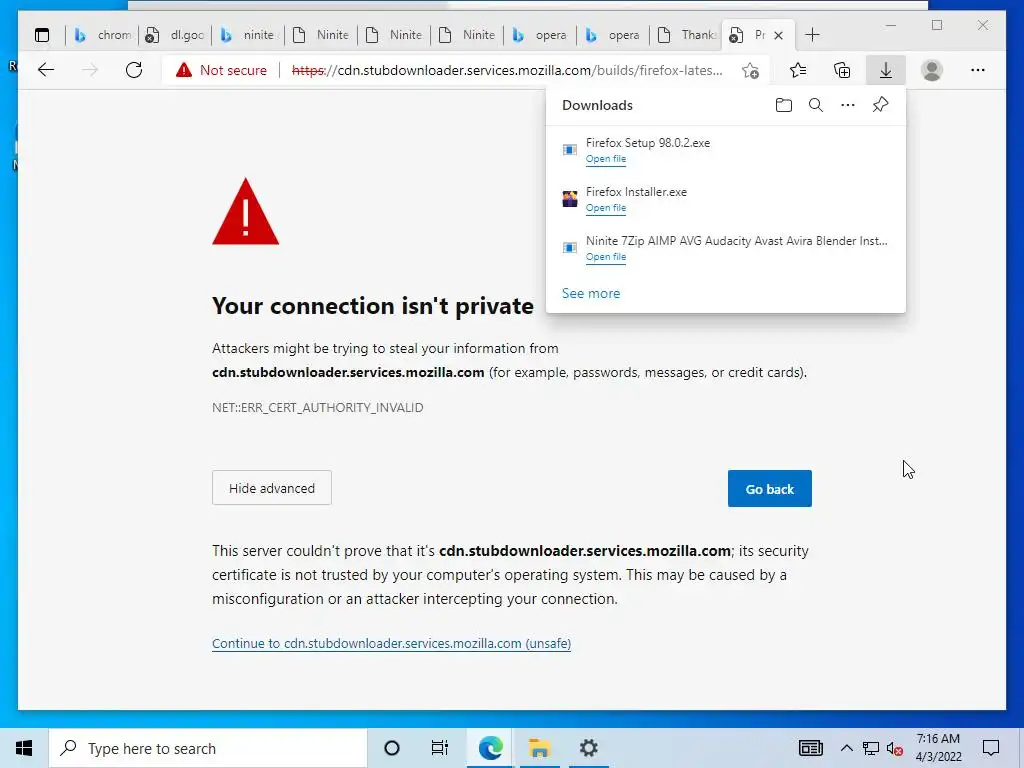
Task: Open More options in Downloads panel
Action: click(848, 105)
